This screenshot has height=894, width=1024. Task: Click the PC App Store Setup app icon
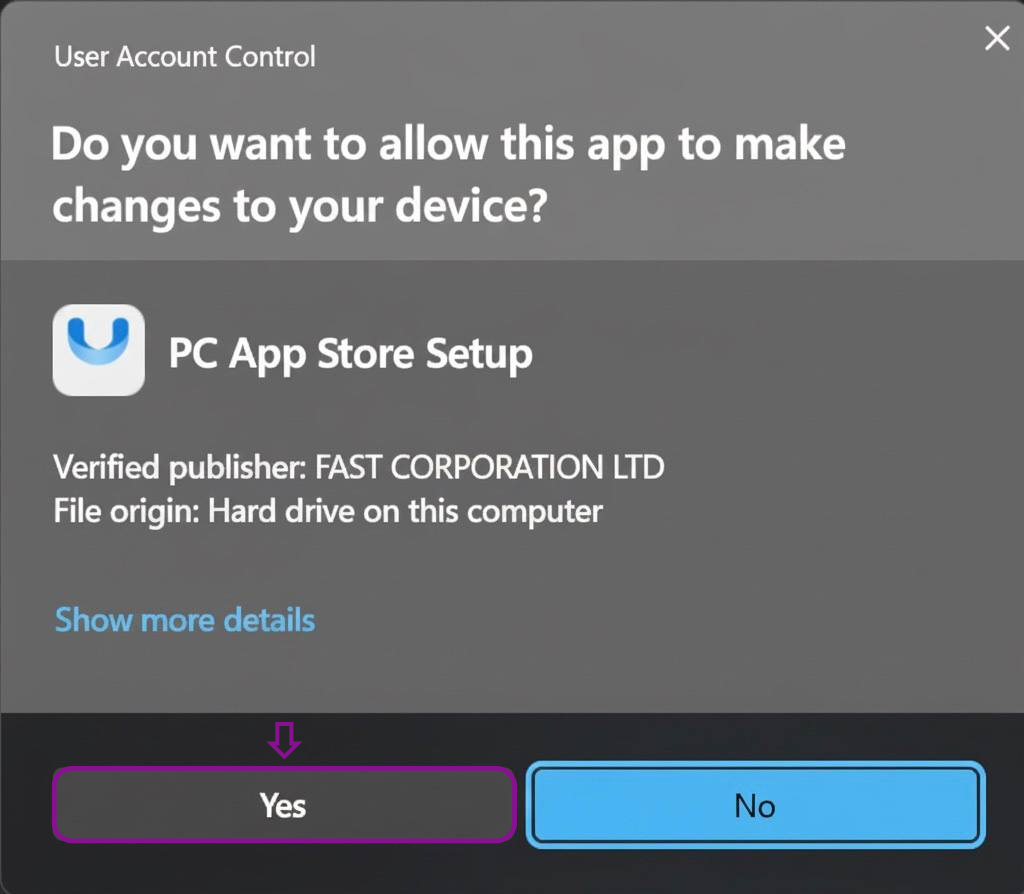99,350
